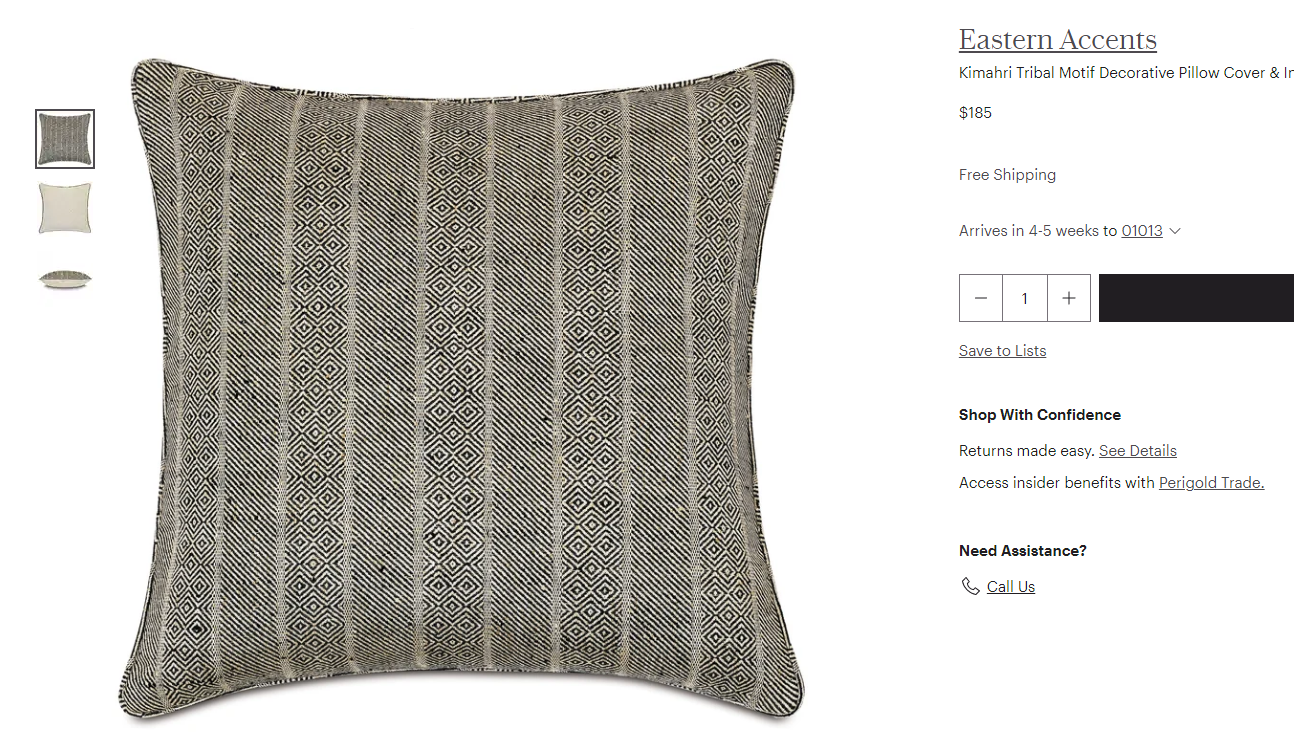This screenshot has height=745, width=1294.
Task: Select the plain cream pillow back thumbnail
Action: coord(65,208)
